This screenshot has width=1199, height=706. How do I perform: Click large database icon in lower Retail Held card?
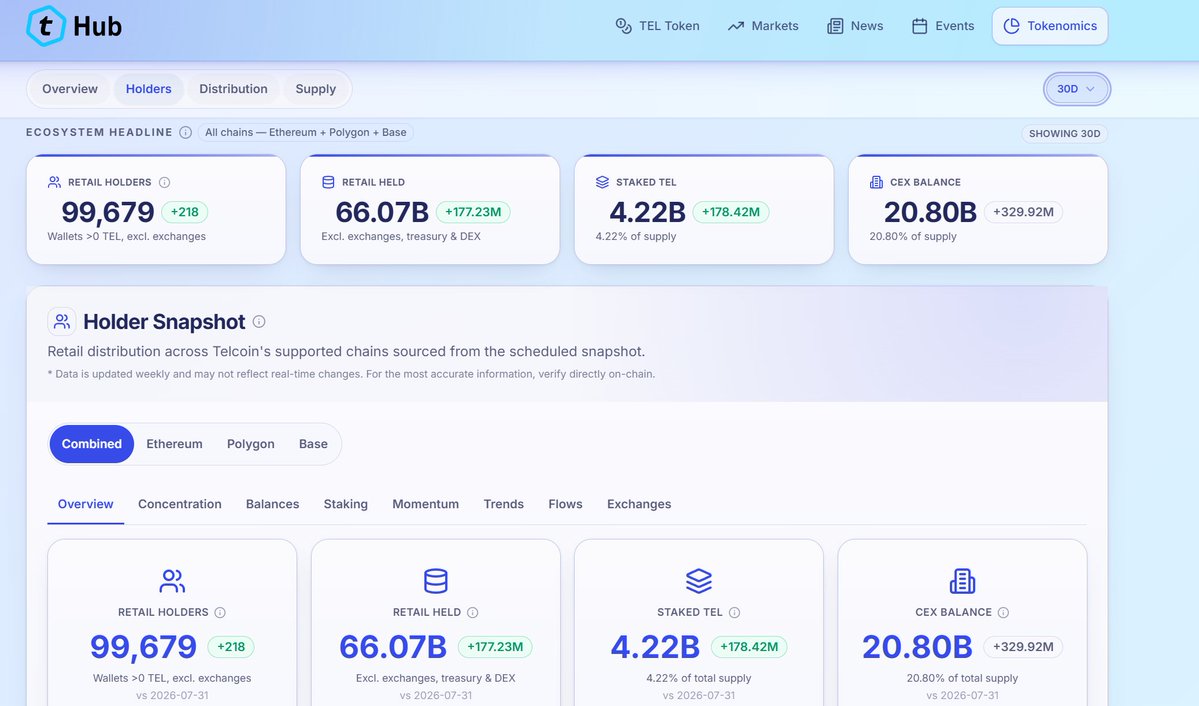point(436,581)
